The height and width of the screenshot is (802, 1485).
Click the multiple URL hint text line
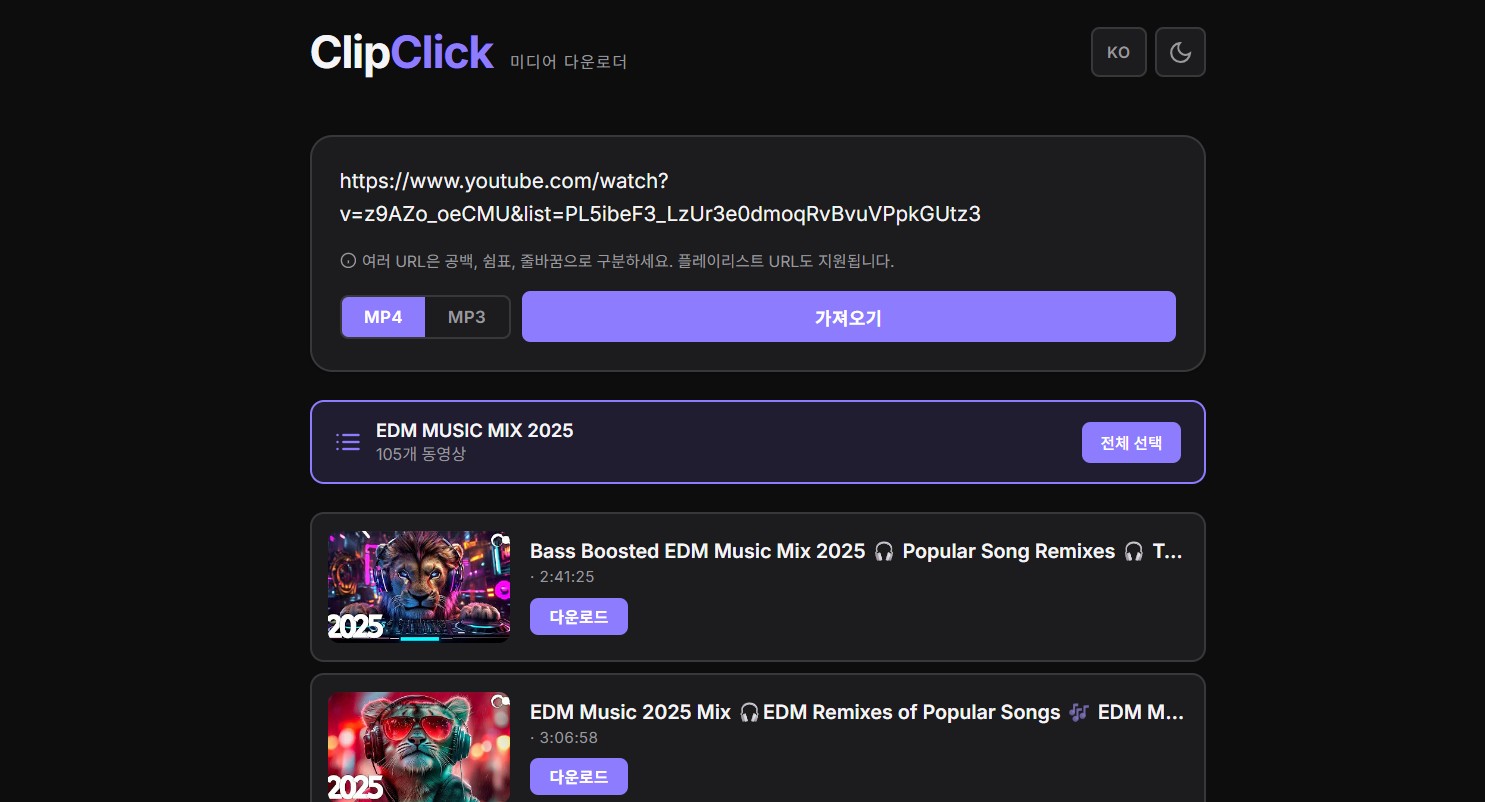(628, 261)
